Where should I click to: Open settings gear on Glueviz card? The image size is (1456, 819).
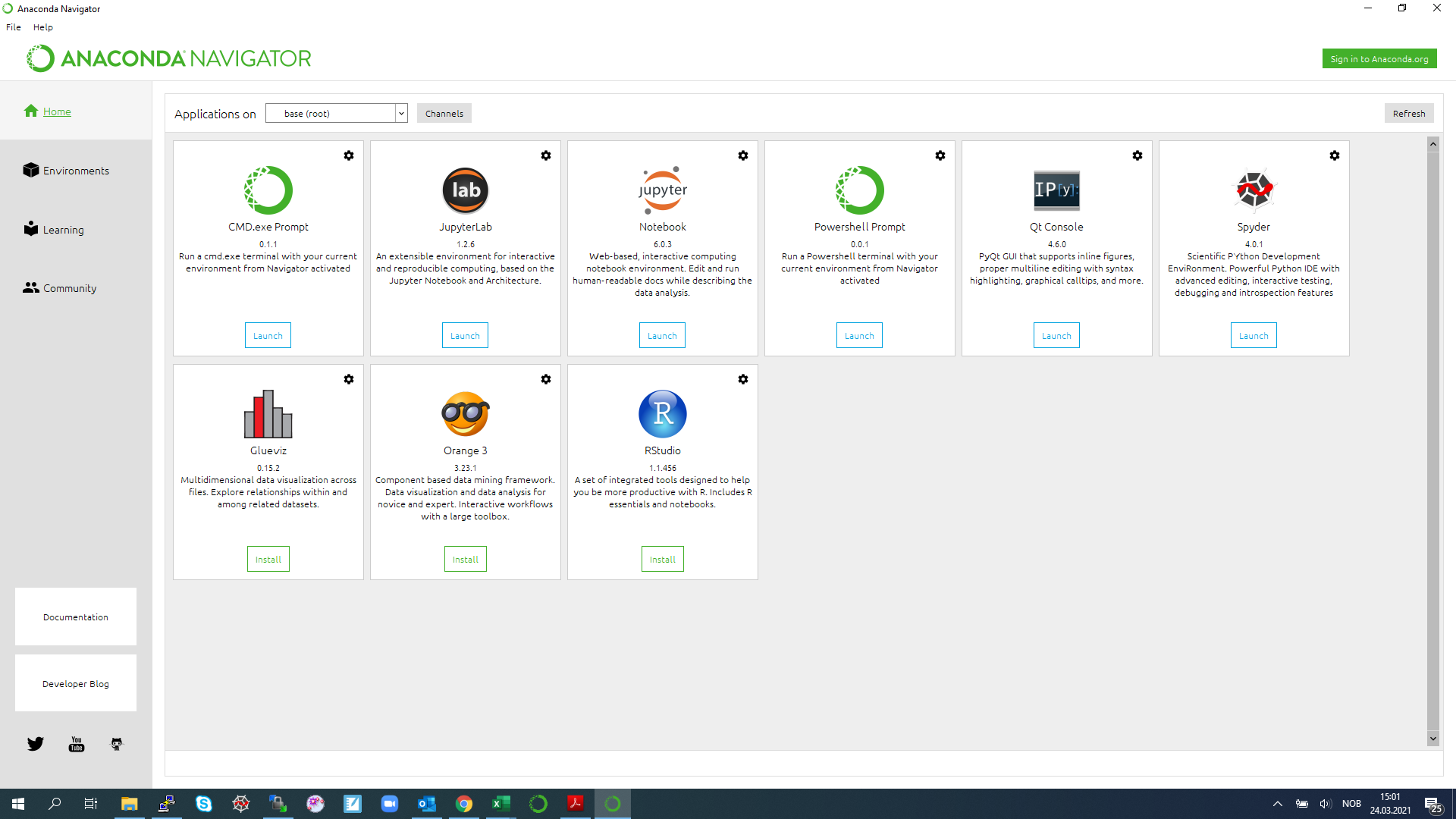click(x=349, y=379)
